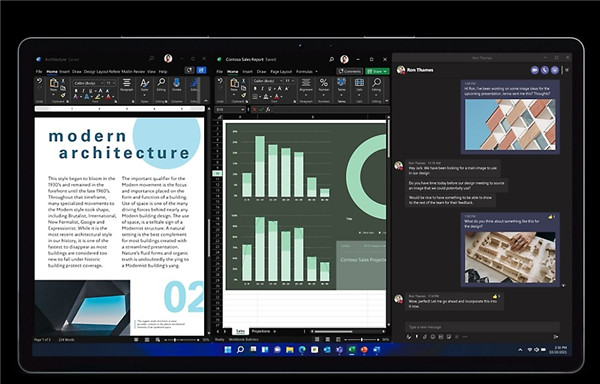Toggle Underline in Excel font group
Image resolution: width=600 pixels, height=384 pixels.
point(269,88)
